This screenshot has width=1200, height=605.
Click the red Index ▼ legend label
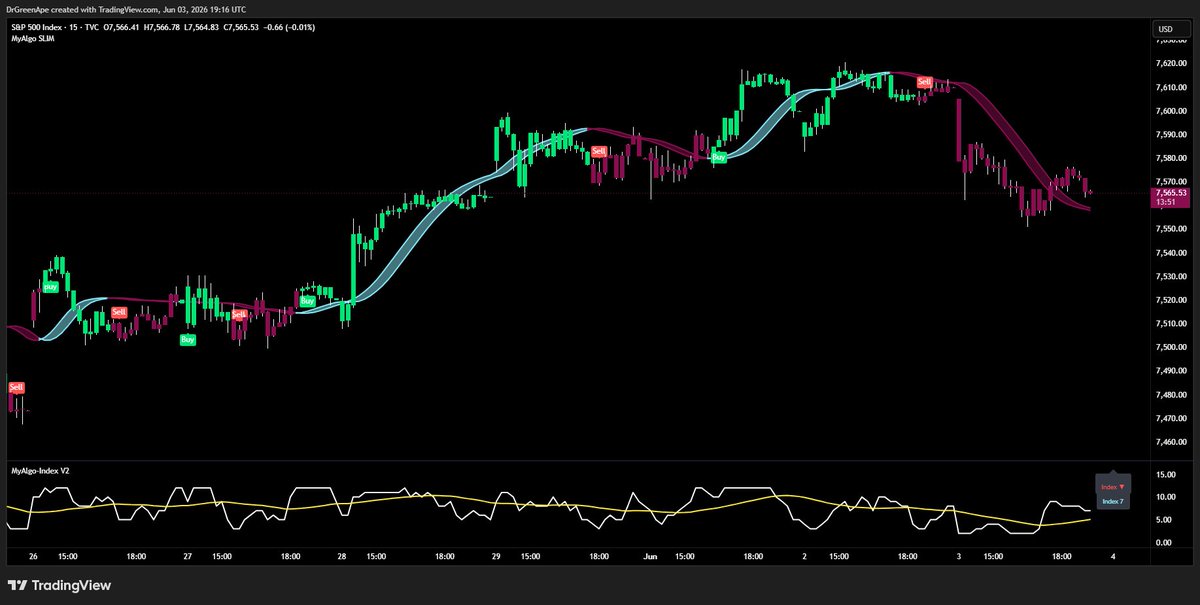(1113, 487)
